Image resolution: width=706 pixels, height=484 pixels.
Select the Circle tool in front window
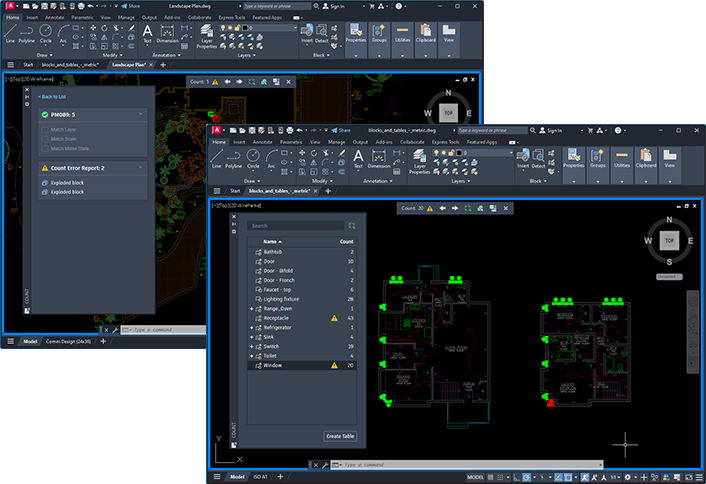[x=253, y=158]
